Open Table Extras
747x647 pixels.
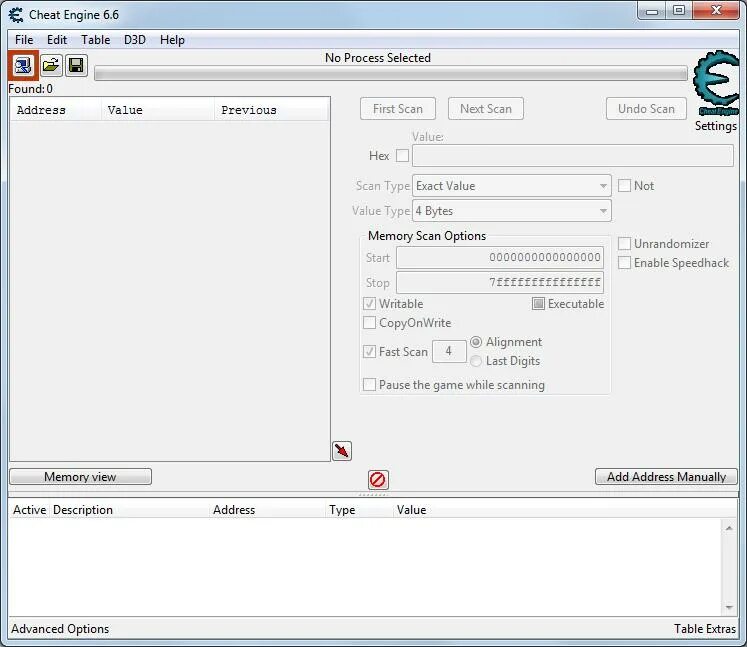(705, 629)
